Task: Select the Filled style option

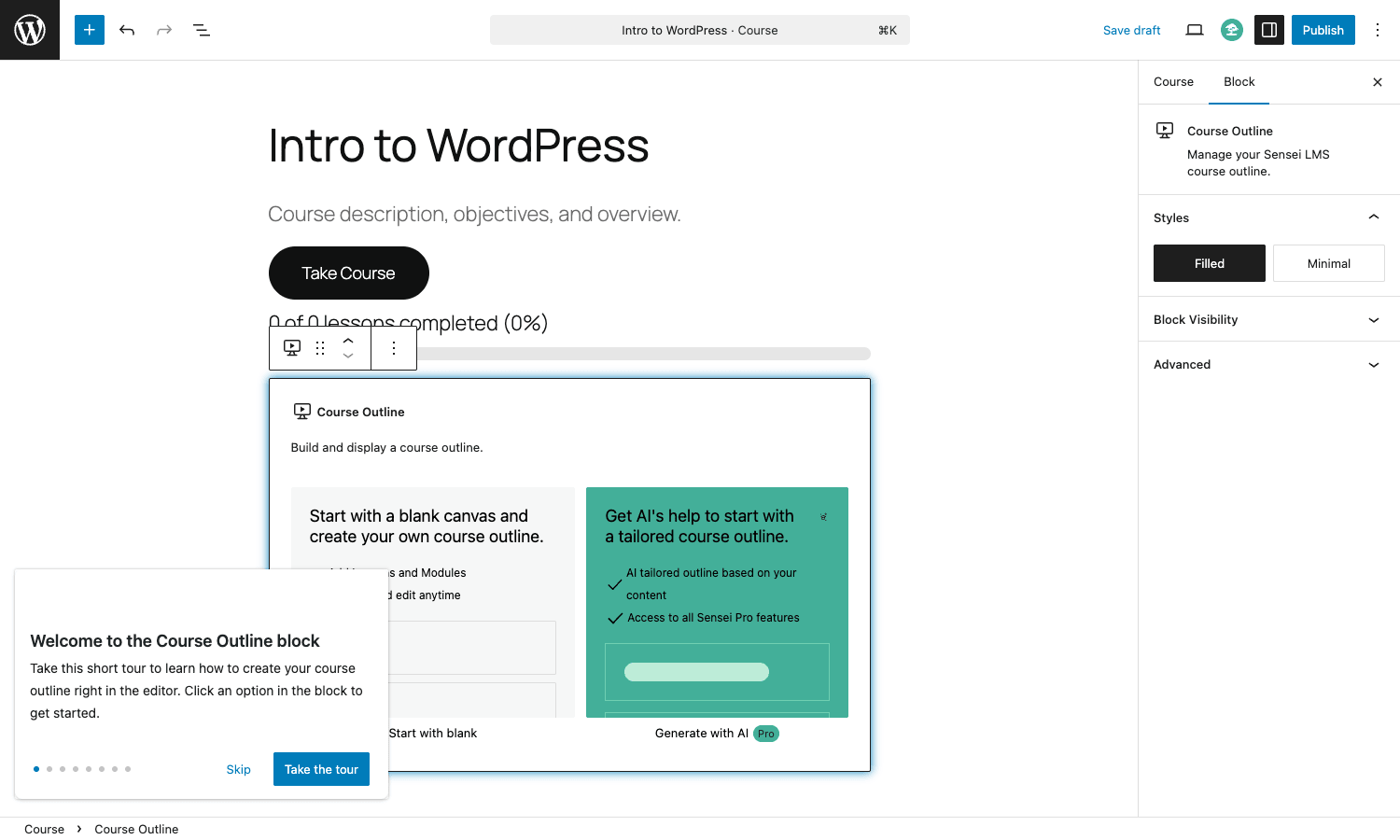Action: pyautogui.click(x=1210, y=263)
